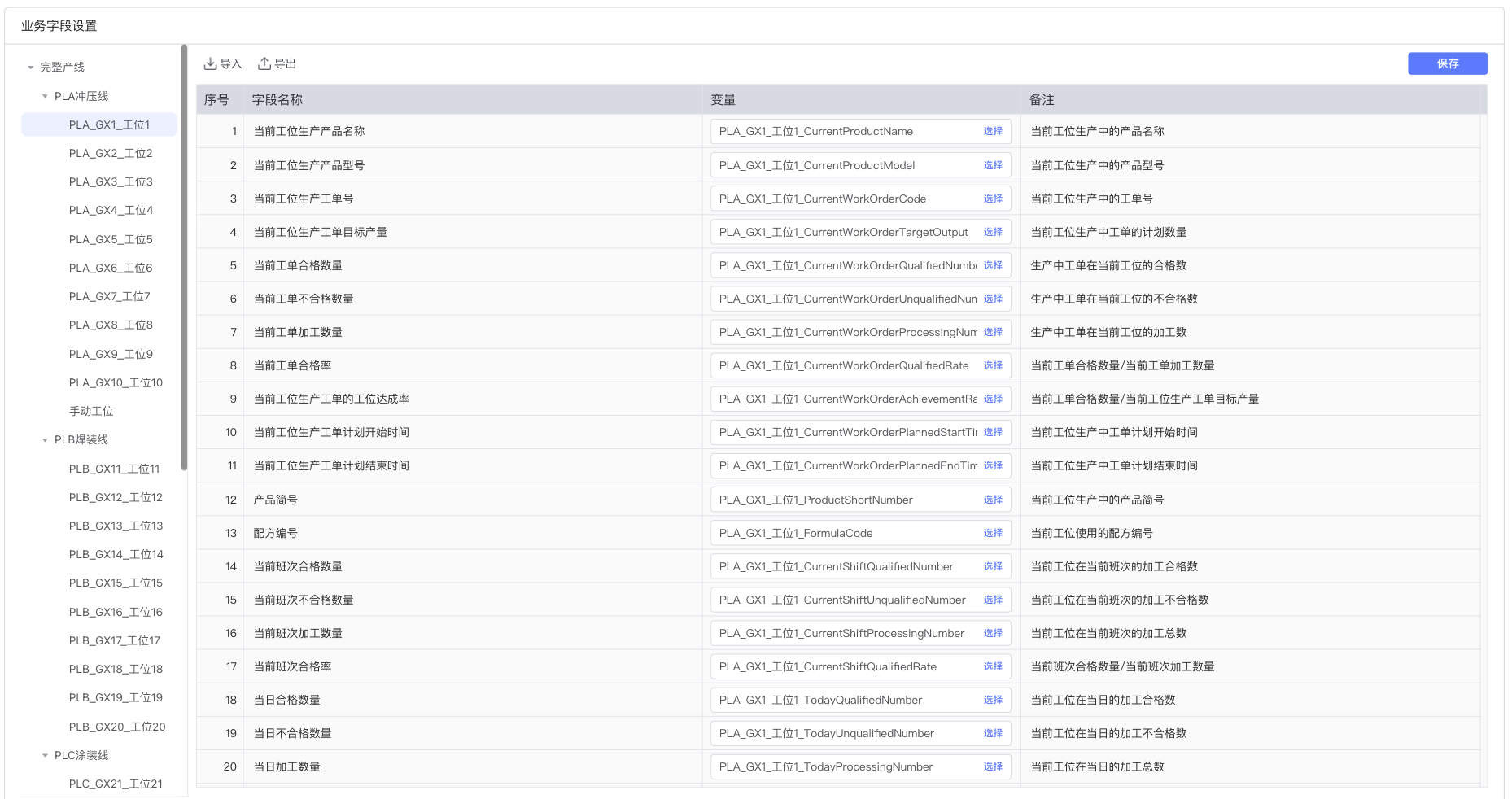Image resolution: width=1512 pixels, height=799 pixels.
Task: Click the export (导出) icon
Action: [264, 63]
